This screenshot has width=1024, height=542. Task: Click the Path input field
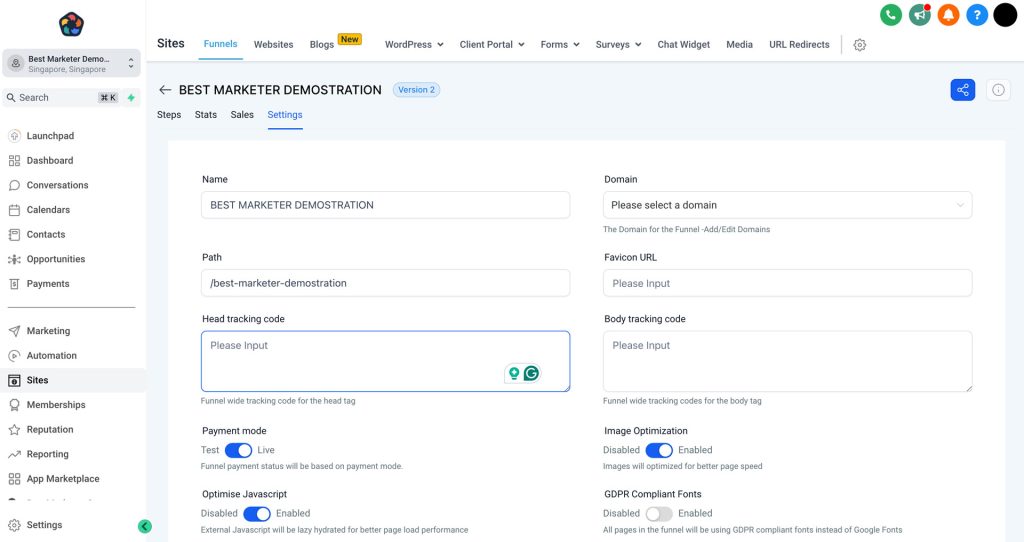385,283
